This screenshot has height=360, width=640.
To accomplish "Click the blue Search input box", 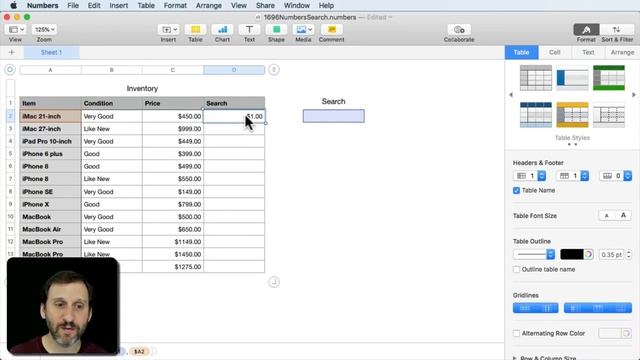I will pyautogui.click(x=333, y=116).
